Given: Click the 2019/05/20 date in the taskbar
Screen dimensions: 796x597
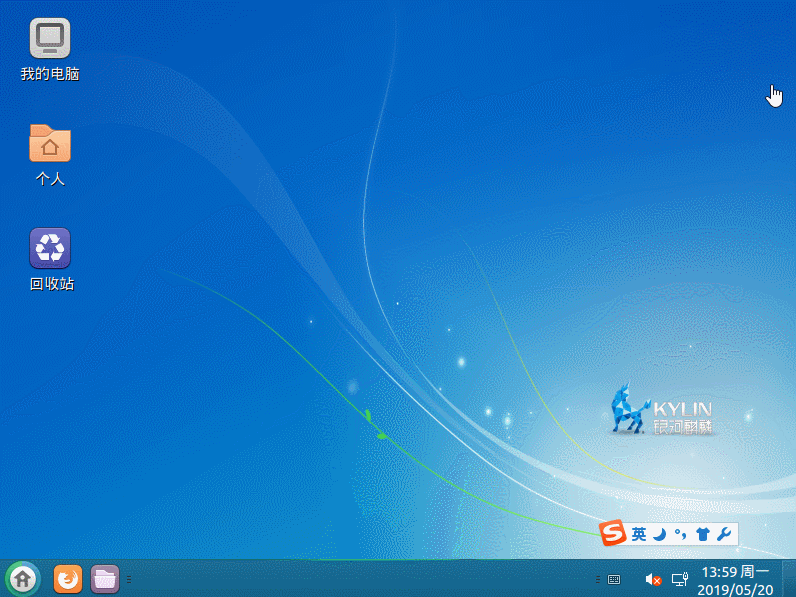Looking at the screenshot, I should click(735, 589).
